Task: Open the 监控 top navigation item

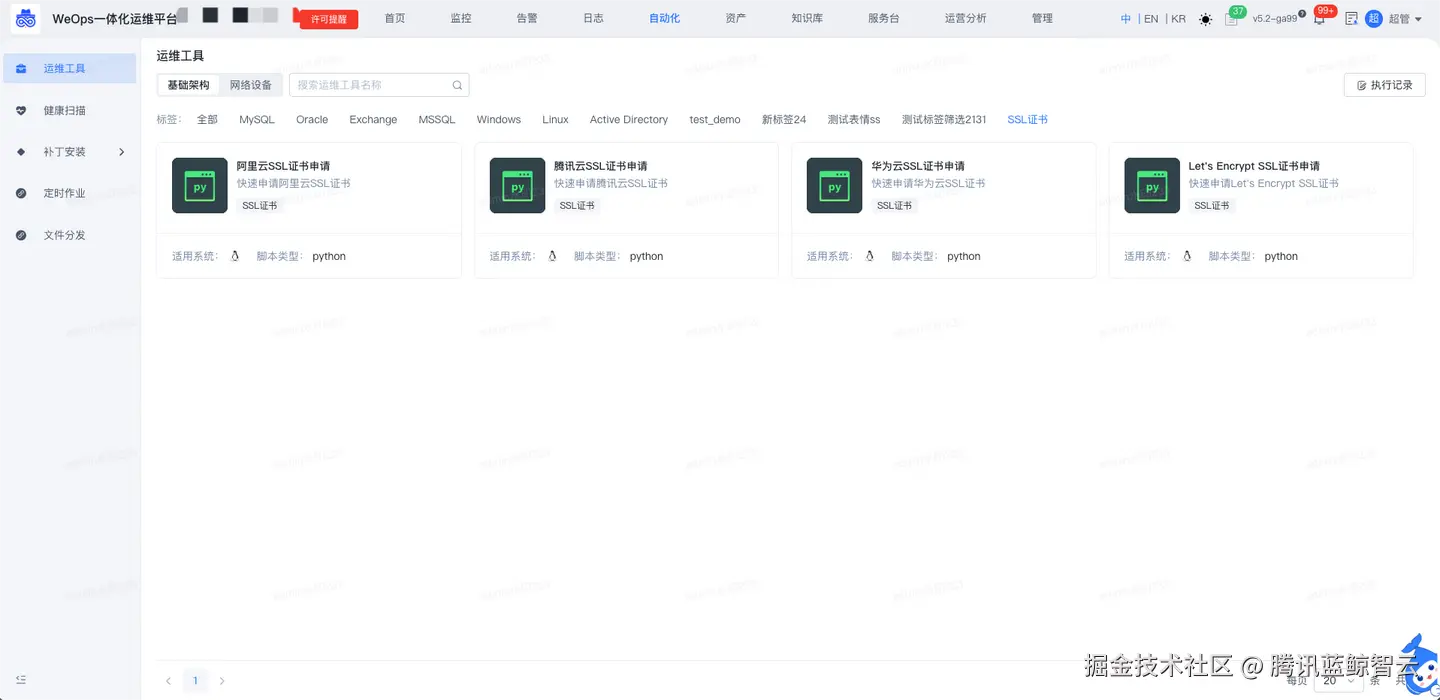Action: click(461, 18)
